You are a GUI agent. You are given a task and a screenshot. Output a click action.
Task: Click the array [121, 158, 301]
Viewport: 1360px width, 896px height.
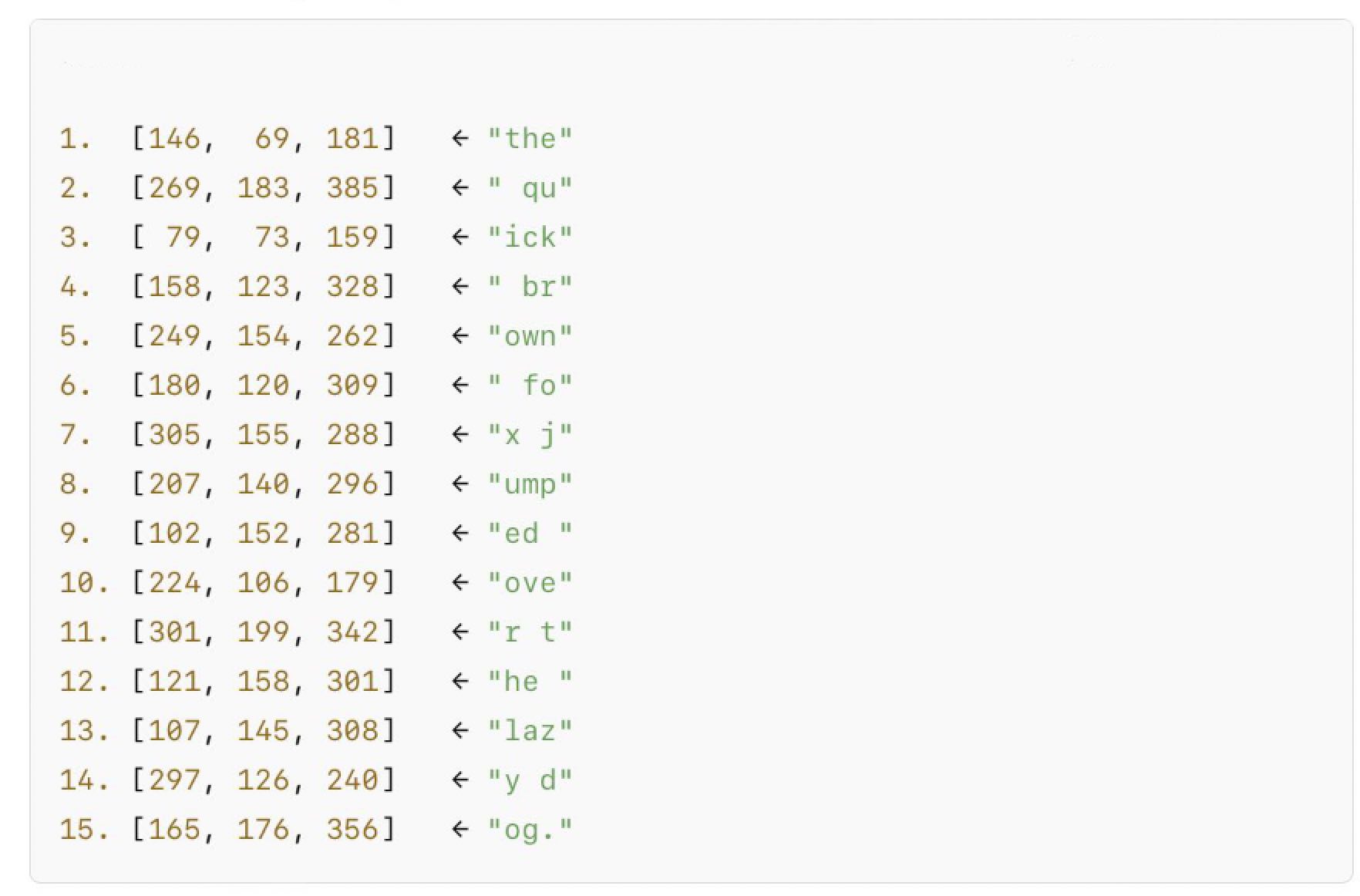[x=263, y=682]
